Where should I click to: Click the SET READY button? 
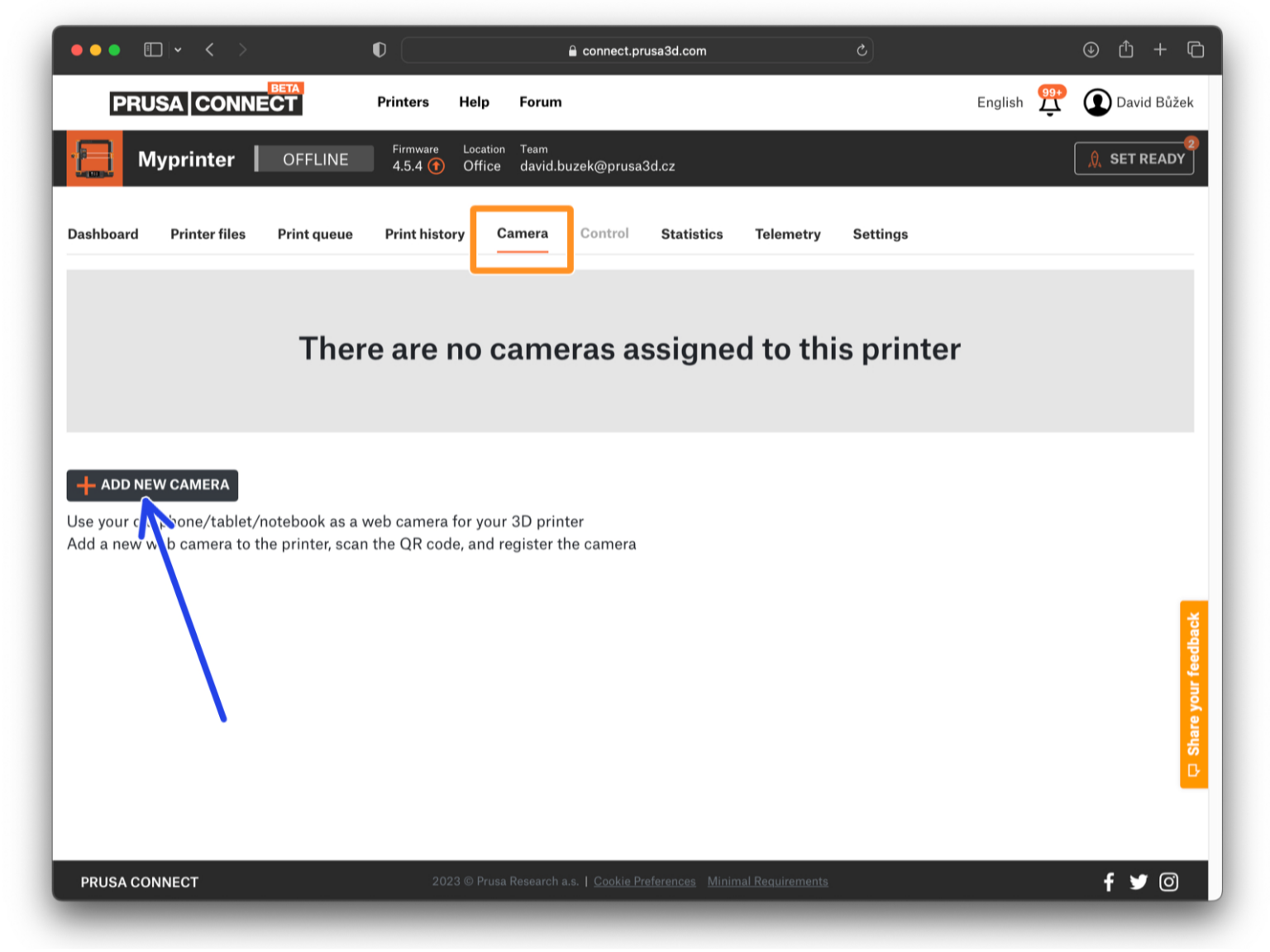1134,158
